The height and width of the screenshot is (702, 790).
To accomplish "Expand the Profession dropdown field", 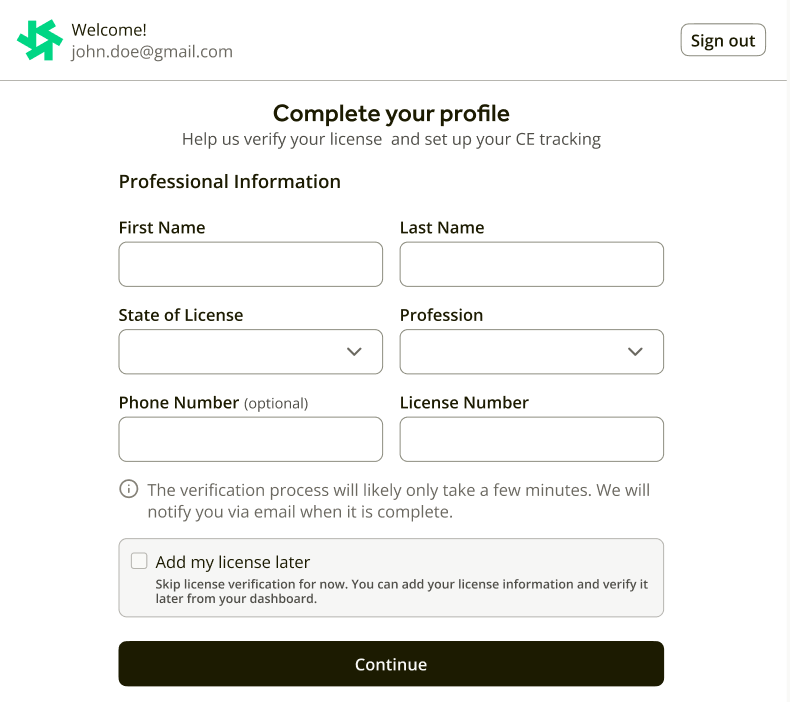I will 531,352.
